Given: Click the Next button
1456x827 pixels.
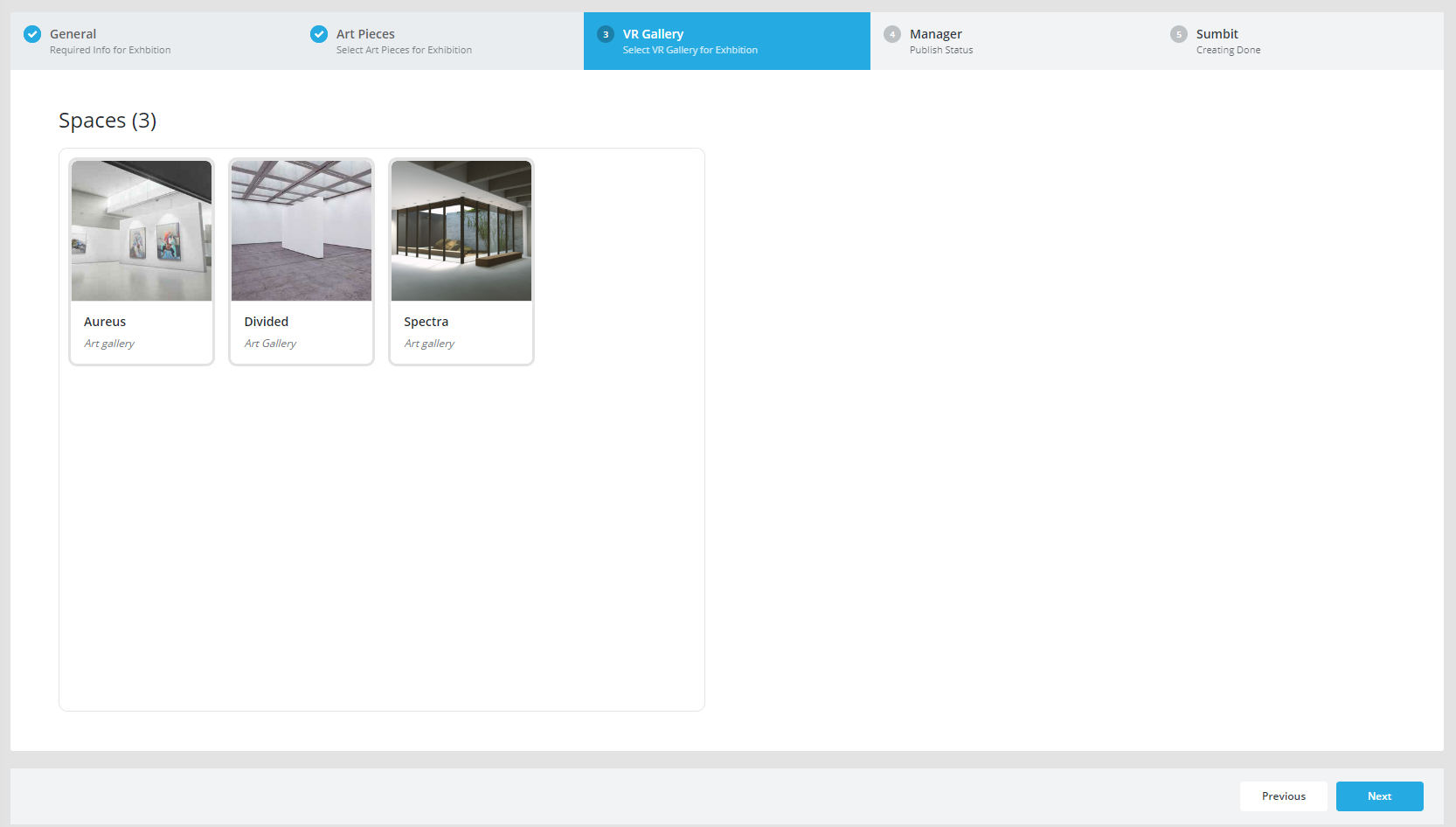Looking at the screenshot, I should (1380, 796).
